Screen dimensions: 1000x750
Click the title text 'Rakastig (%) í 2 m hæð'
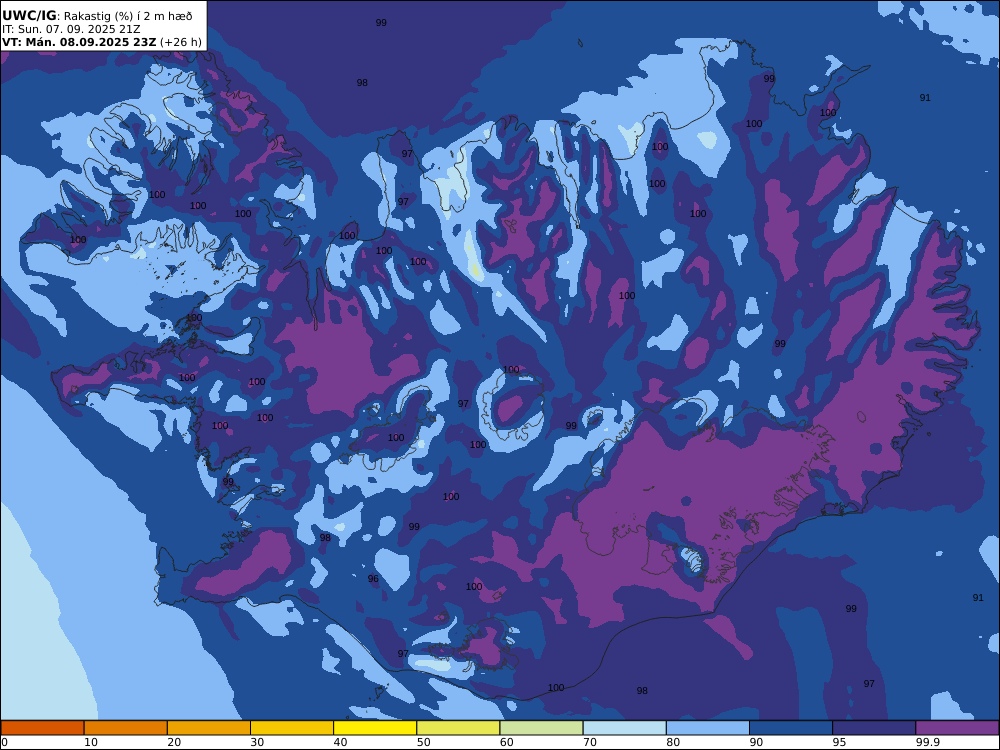[x=128, y=16]
